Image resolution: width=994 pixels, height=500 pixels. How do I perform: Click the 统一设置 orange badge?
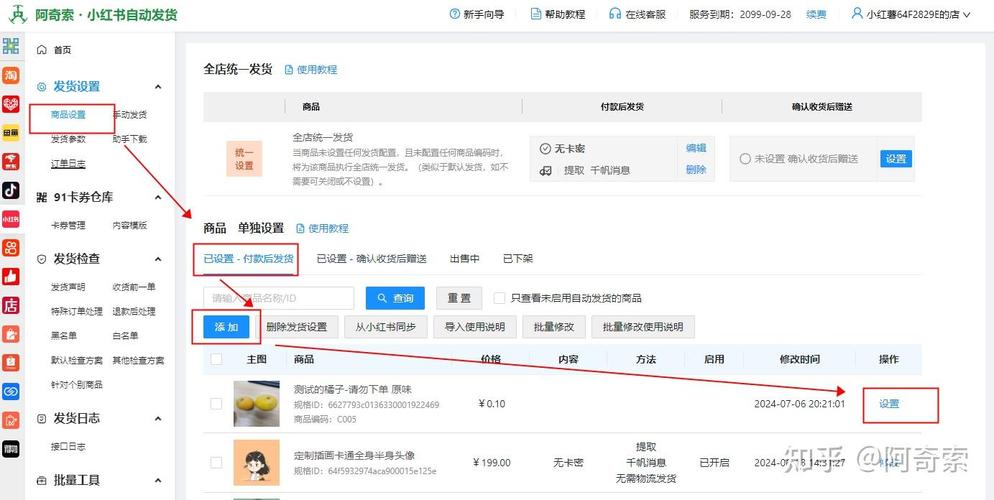(244, 158)
